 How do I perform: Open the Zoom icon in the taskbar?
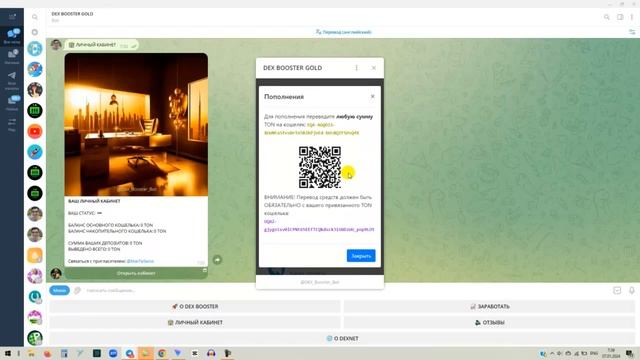pos(113,353)
